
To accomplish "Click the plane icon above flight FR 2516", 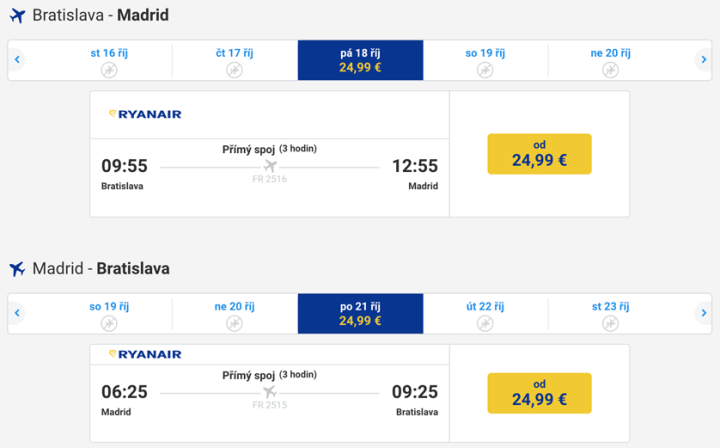I will pos(270,166).
